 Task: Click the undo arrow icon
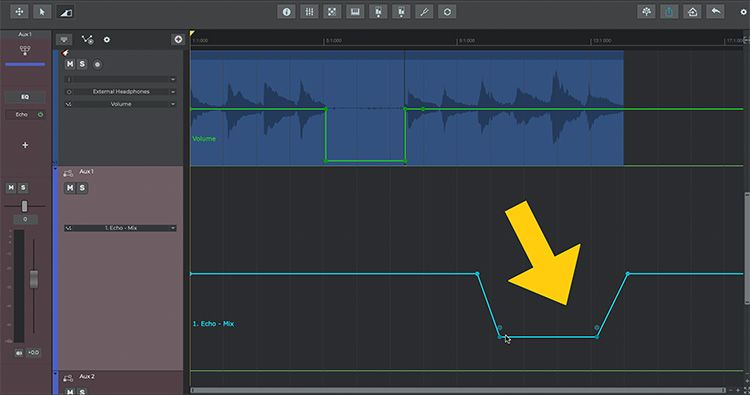click(x=716, y=12)
